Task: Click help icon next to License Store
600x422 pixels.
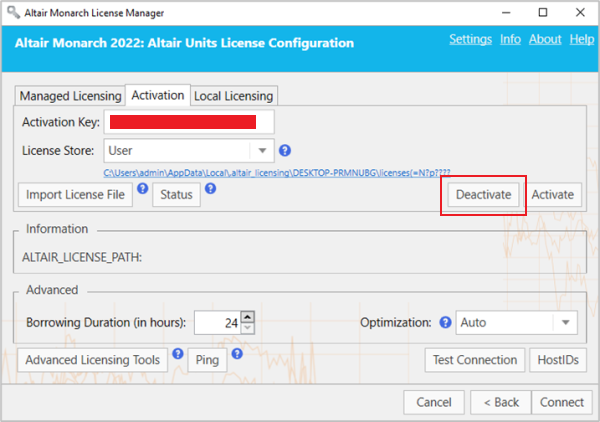Action: pos(285,151)
